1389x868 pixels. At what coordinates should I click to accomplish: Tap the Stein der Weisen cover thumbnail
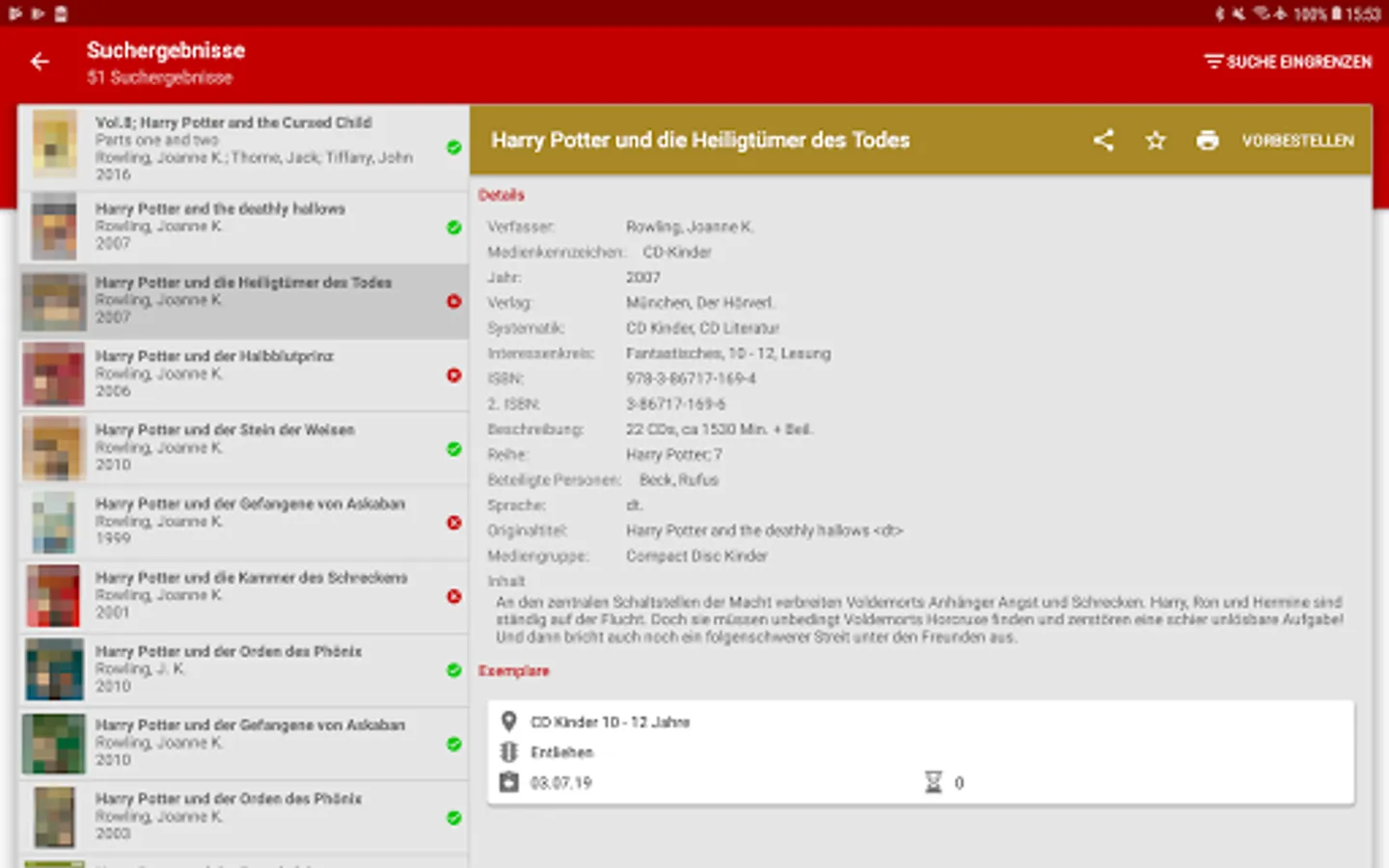coord(54,448)
